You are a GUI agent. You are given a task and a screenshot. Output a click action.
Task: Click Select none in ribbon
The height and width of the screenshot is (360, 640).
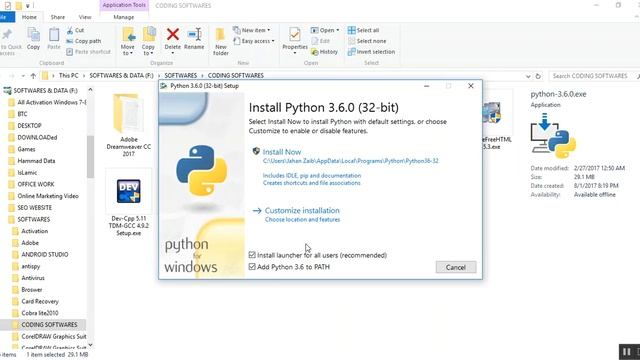click(367, 41)
